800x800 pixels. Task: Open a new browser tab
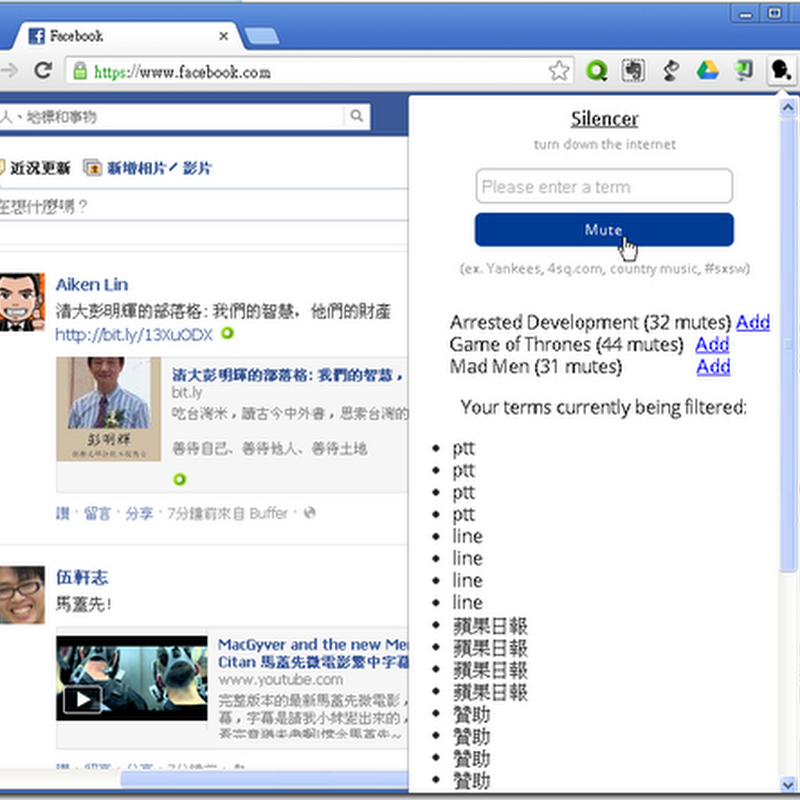262,36
